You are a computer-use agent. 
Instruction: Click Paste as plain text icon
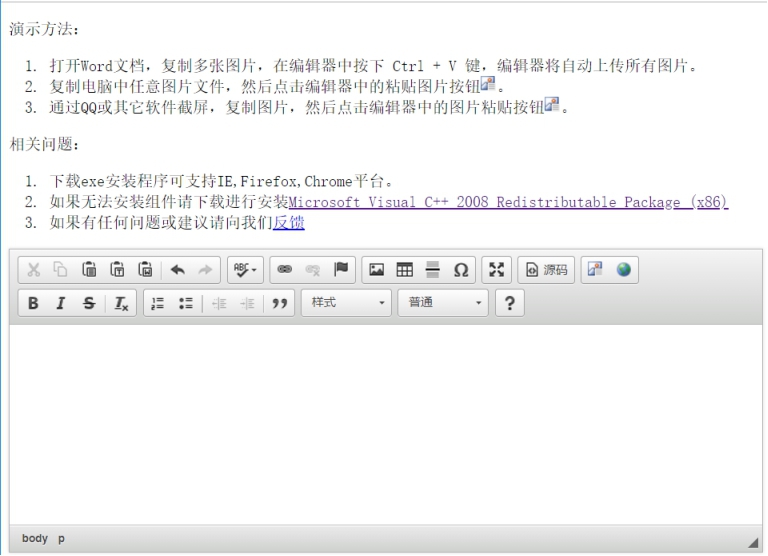click(x=118, y=269)
